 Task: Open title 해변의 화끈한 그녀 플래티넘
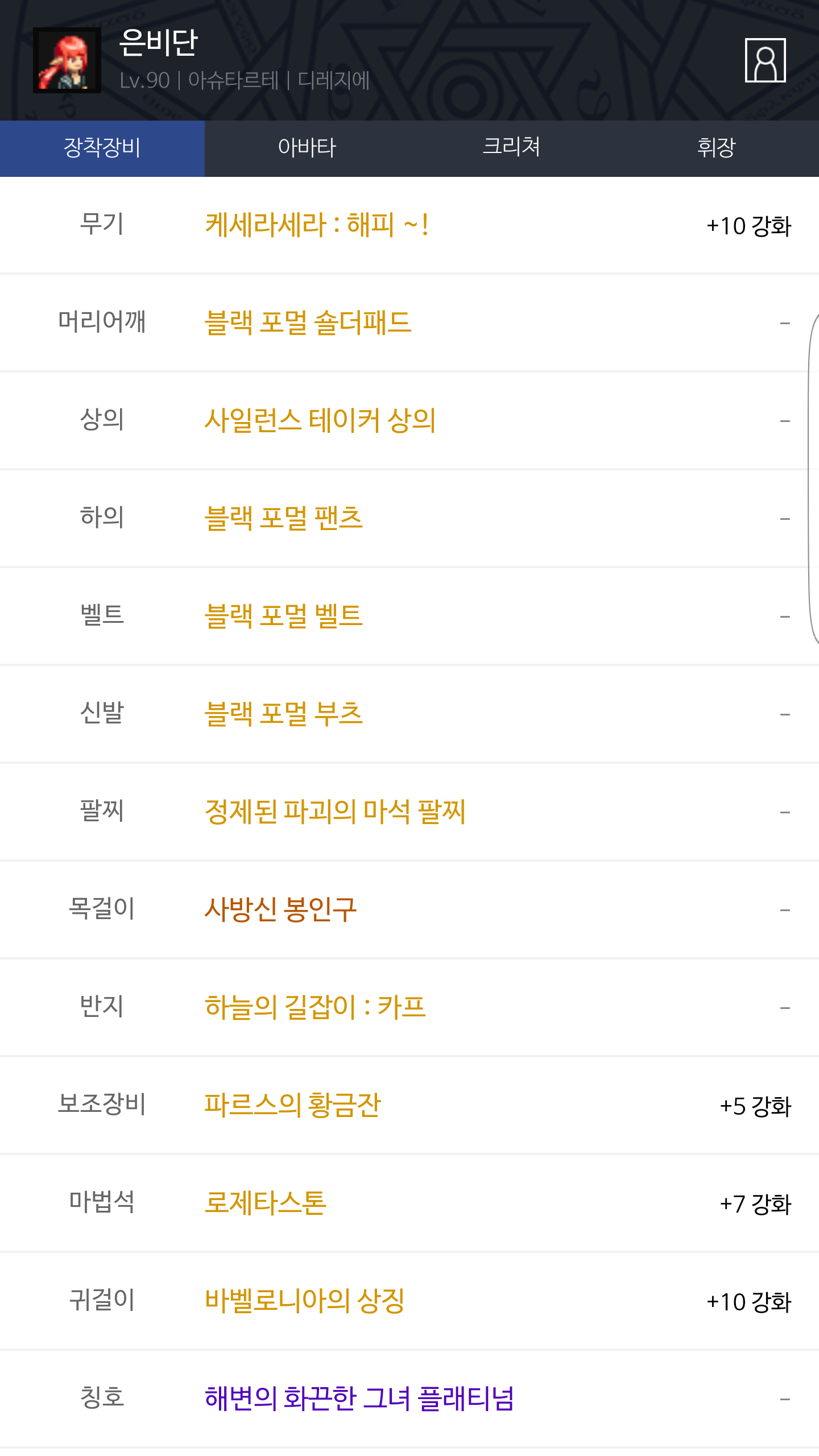point(359,1399)
